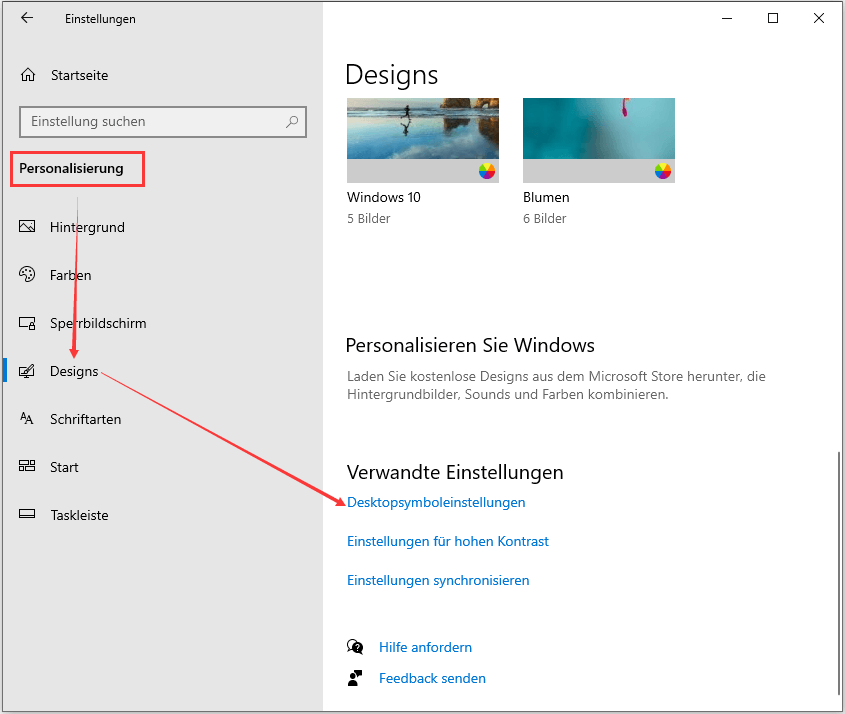Click the search magnifier in the search box

point(291,121)
